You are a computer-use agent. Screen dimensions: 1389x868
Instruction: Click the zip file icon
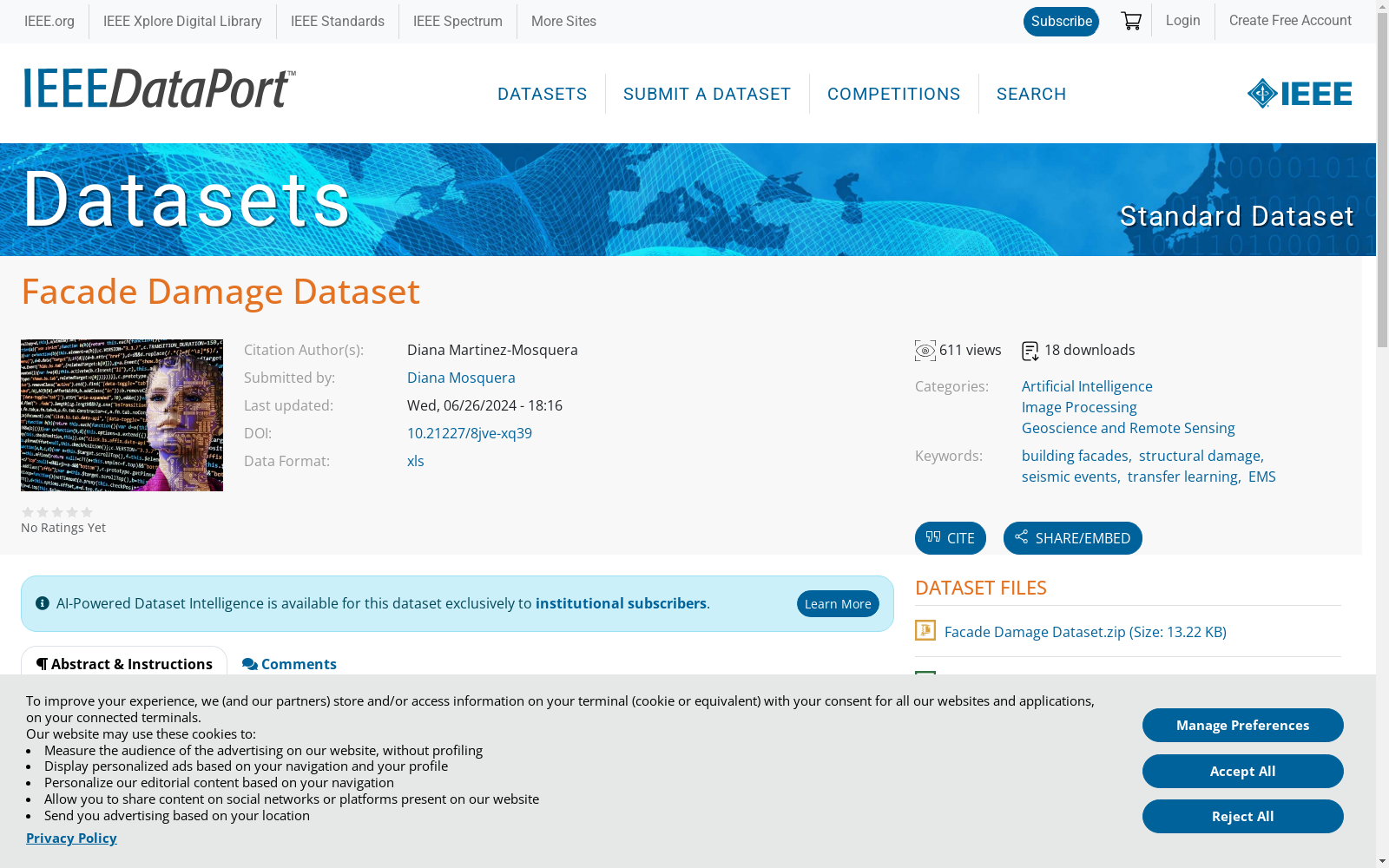click(x=925, y=630)
